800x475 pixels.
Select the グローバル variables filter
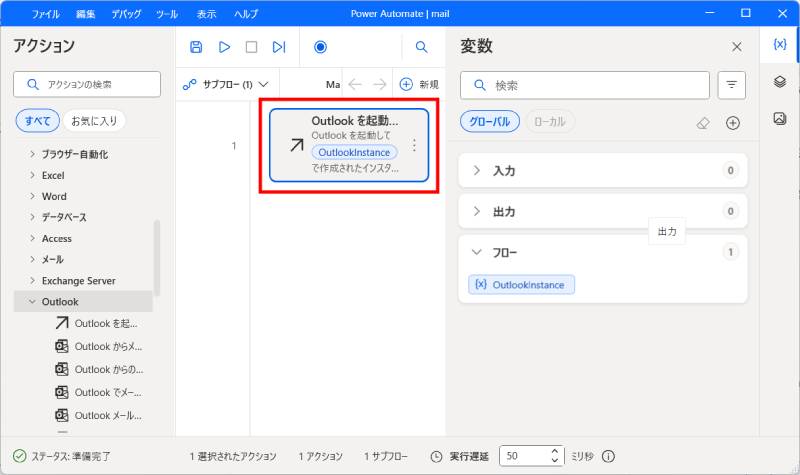click(x=490, y=122)
